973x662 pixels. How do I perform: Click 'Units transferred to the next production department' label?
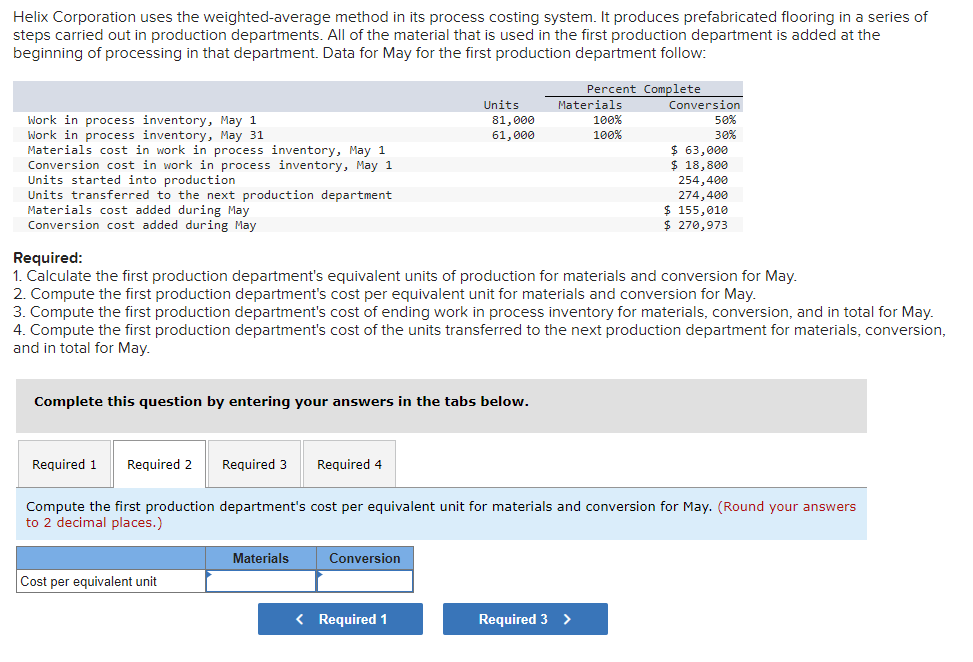click(x=210, y=195)
